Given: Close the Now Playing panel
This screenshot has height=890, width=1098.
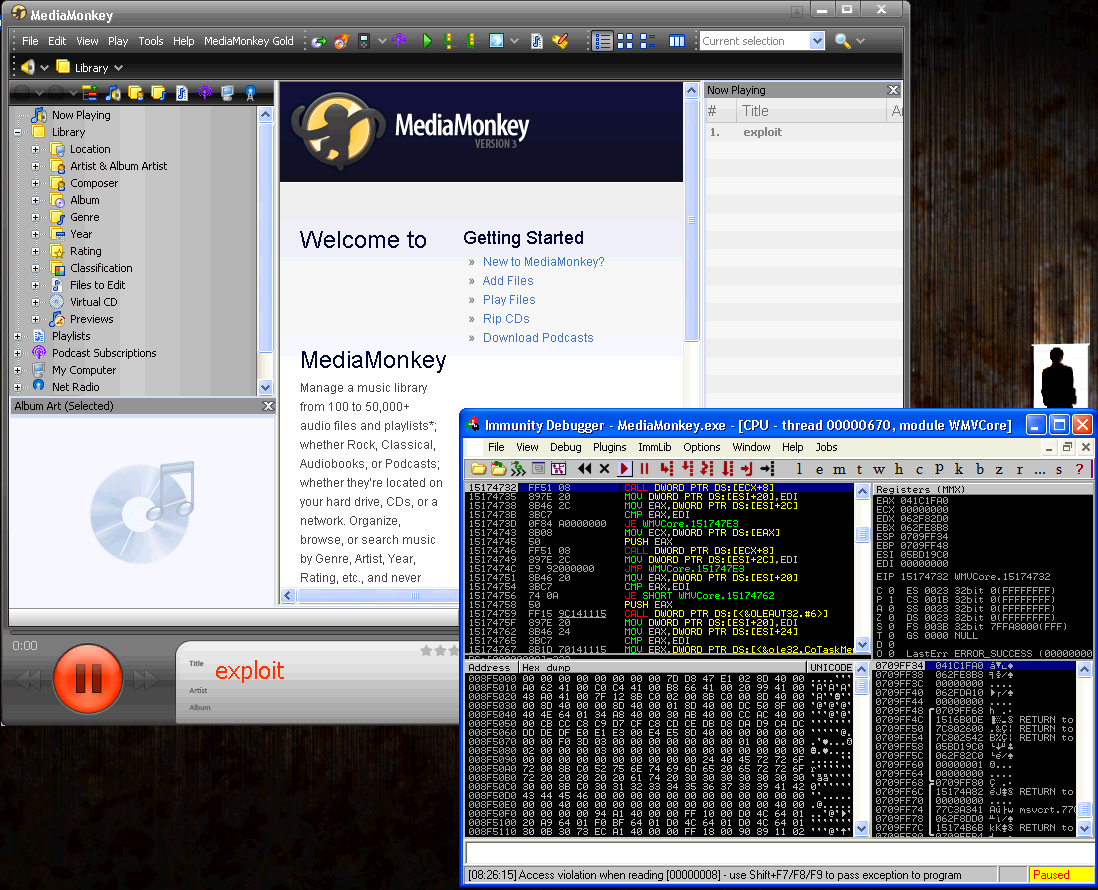Looking at the screenshot, I should tap(893, 90).
